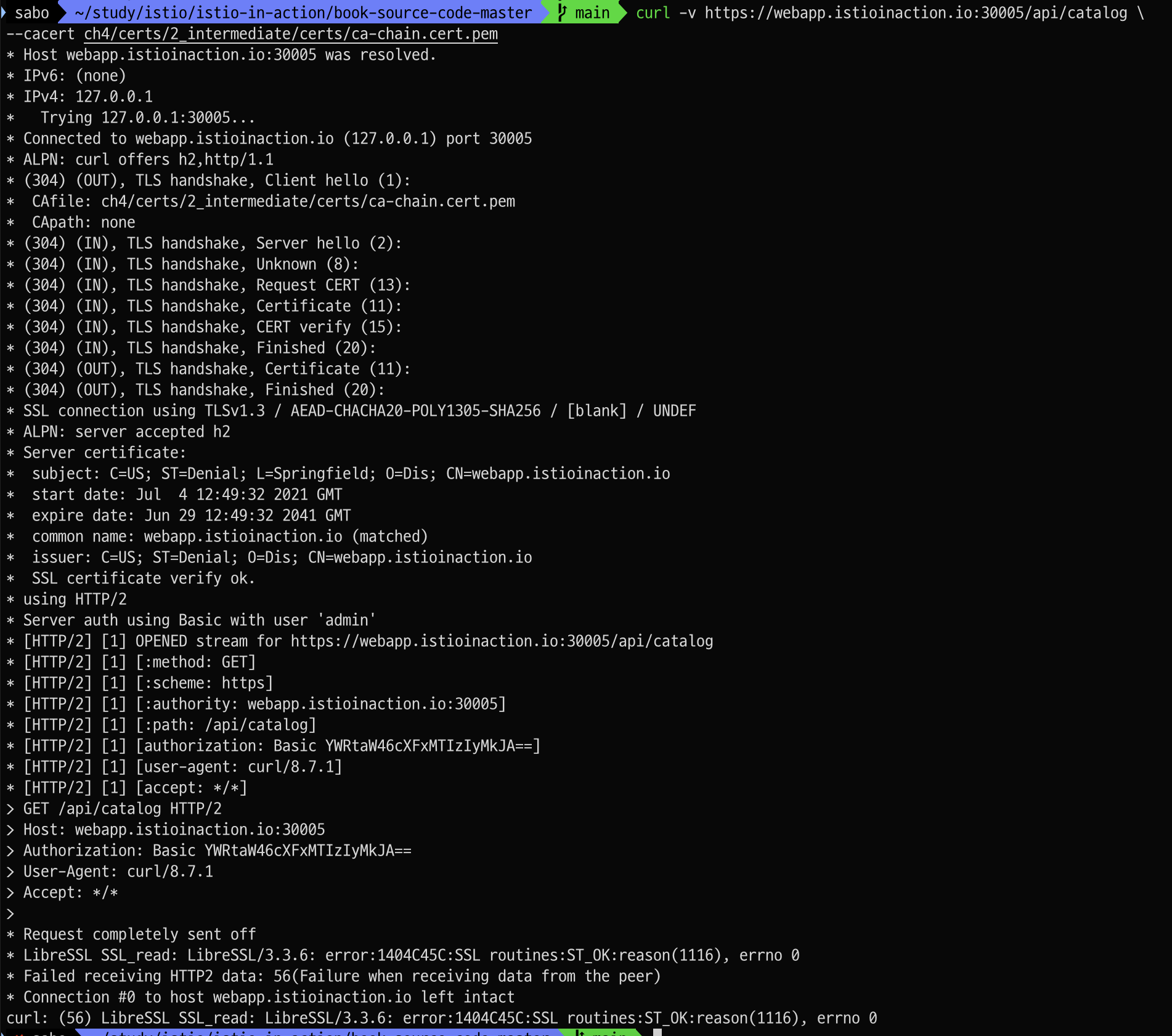Click the 'using HTTP/2' line

(x=67, y=599)
